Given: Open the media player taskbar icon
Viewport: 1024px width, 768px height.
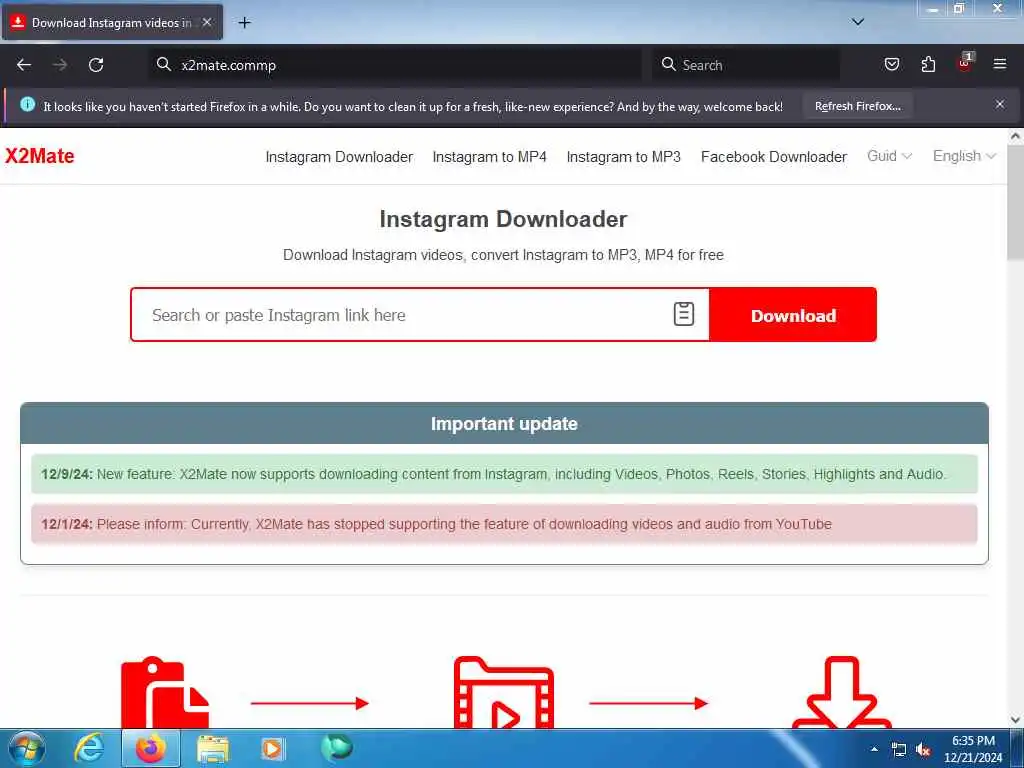Looking at the screenshot, I should point(272,748).
